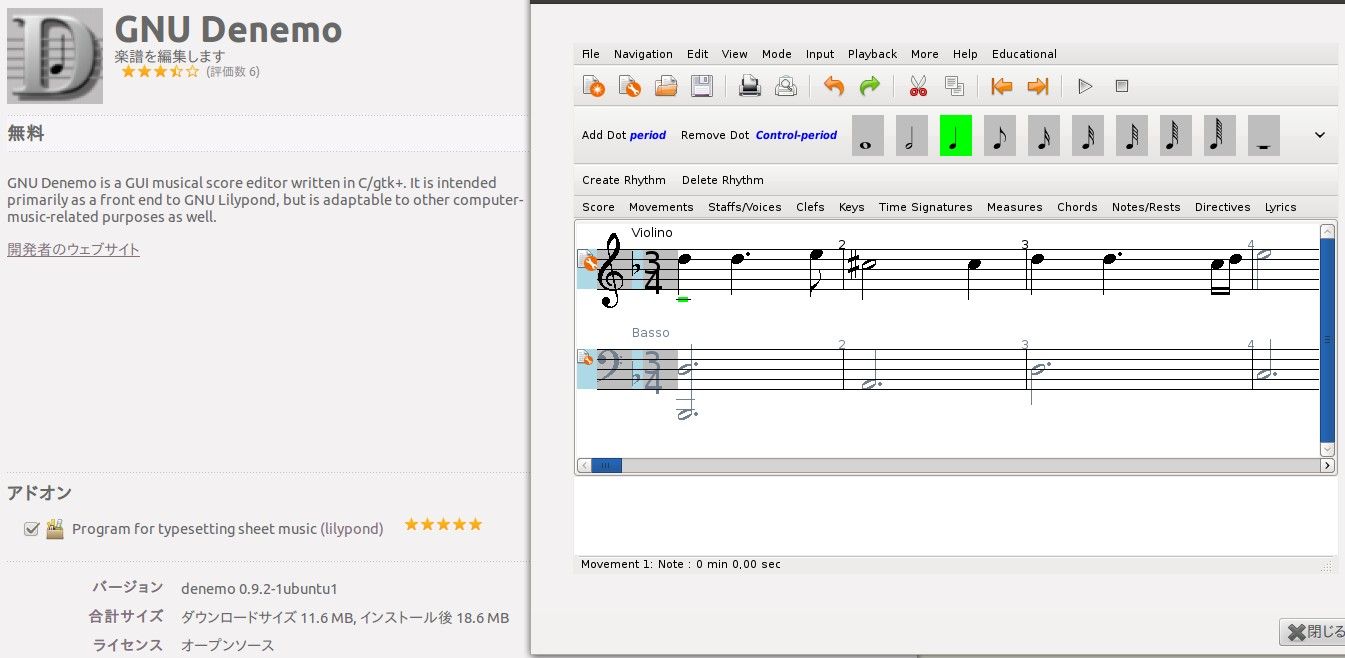1345x658 pixels.
Task: Expand the rhythm toolbar overflow chevron
Action: point(1319,135)
